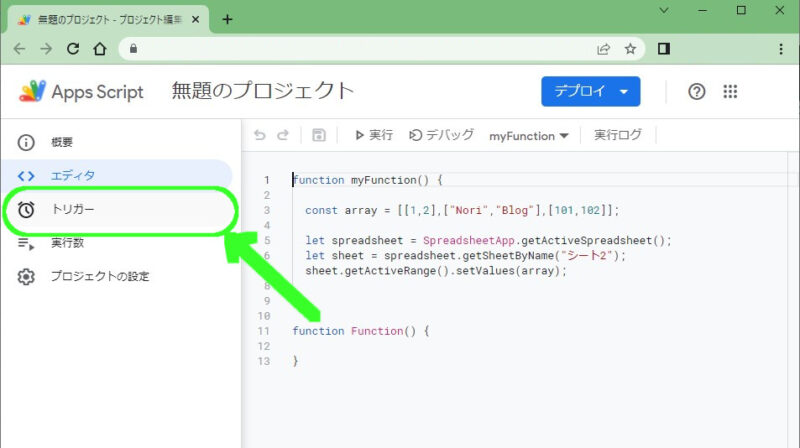Open the 実行ログ panel

617,135
